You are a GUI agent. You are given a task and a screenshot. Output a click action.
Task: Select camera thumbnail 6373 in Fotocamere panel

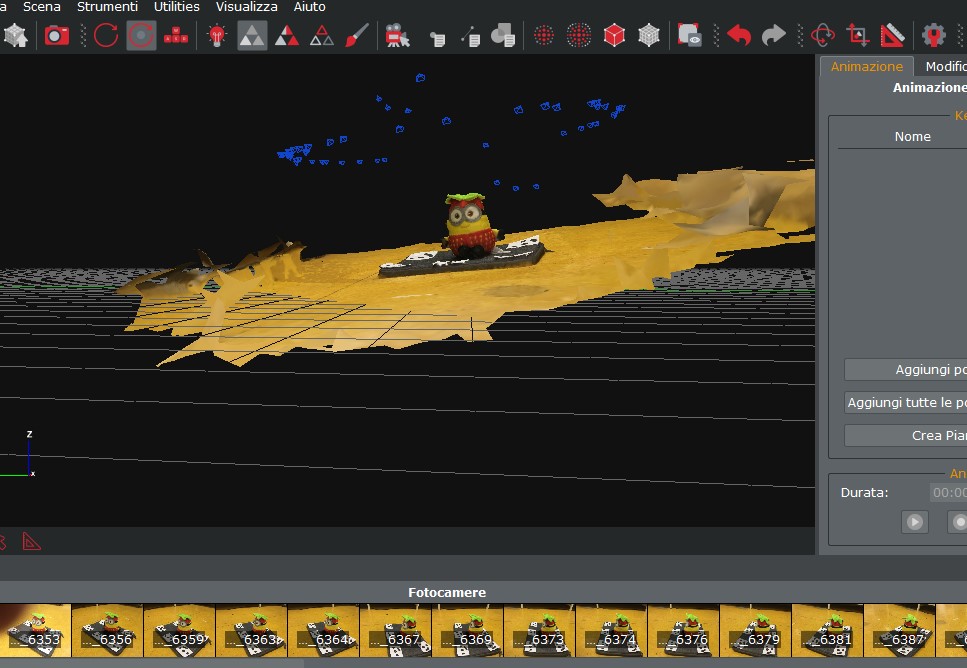[537, 631]
